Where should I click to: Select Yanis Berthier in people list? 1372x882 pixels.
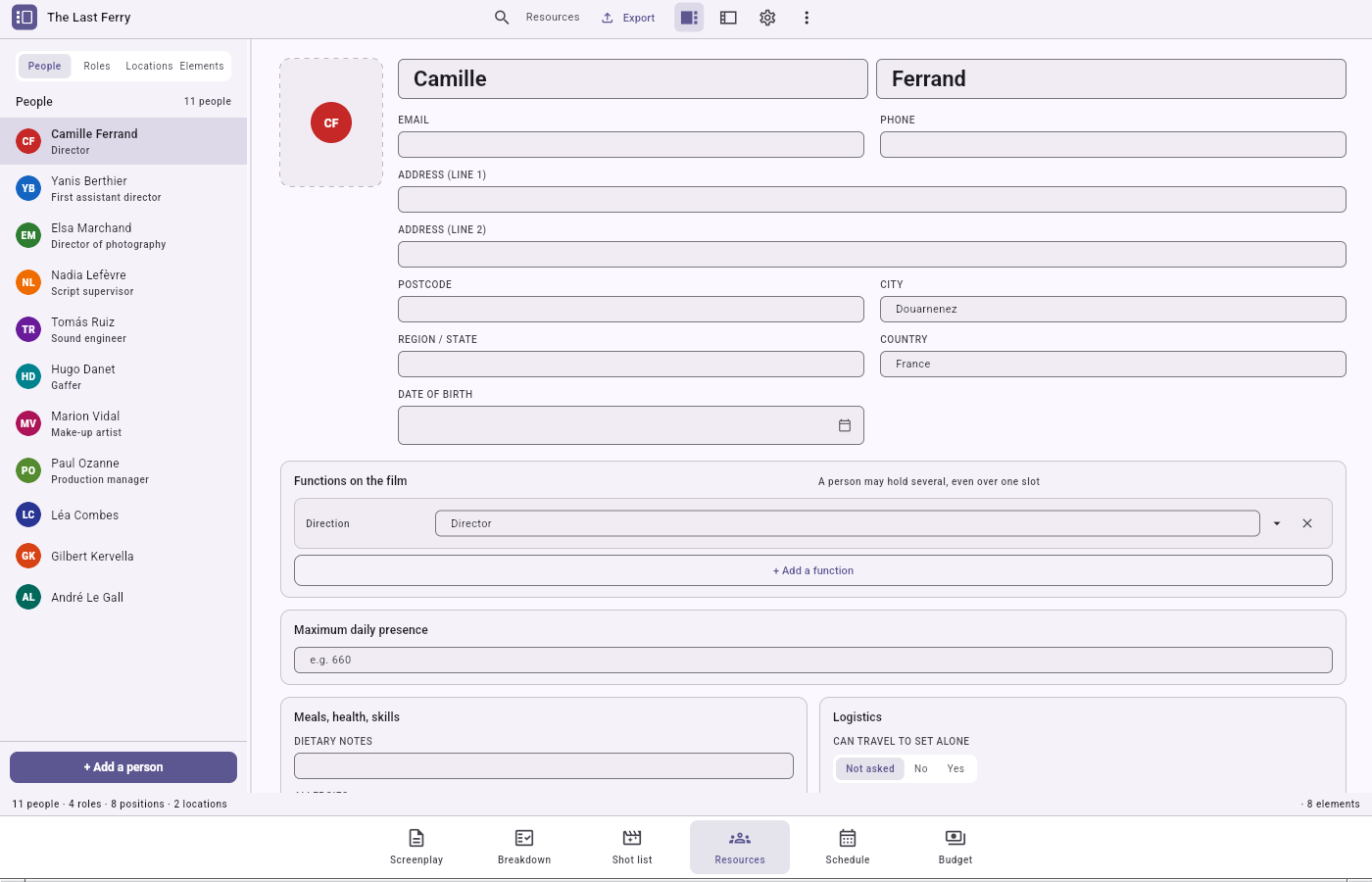123,188
